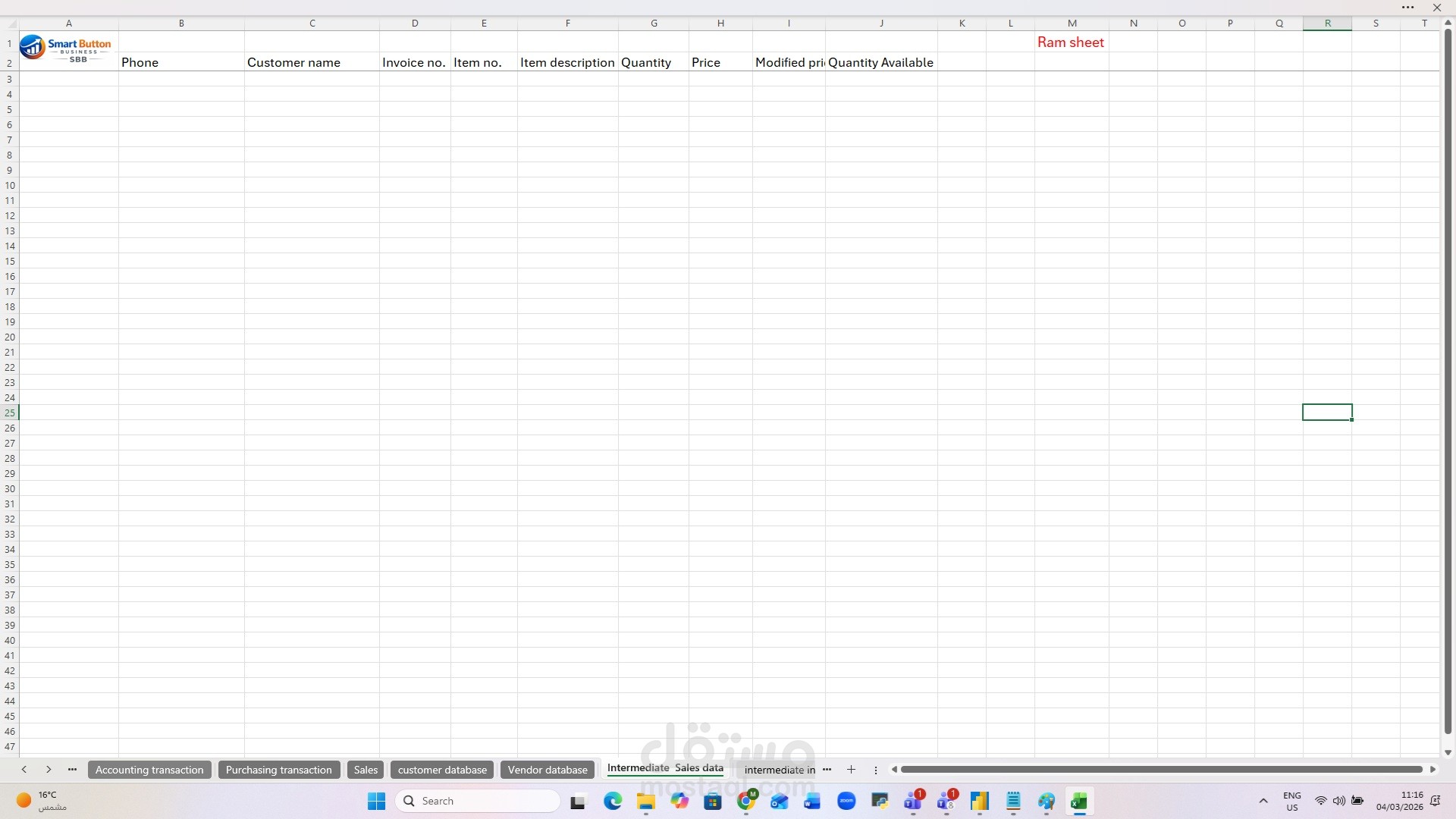Select column F header
This screenshot has width=1456, height=819.
(567, 24)
